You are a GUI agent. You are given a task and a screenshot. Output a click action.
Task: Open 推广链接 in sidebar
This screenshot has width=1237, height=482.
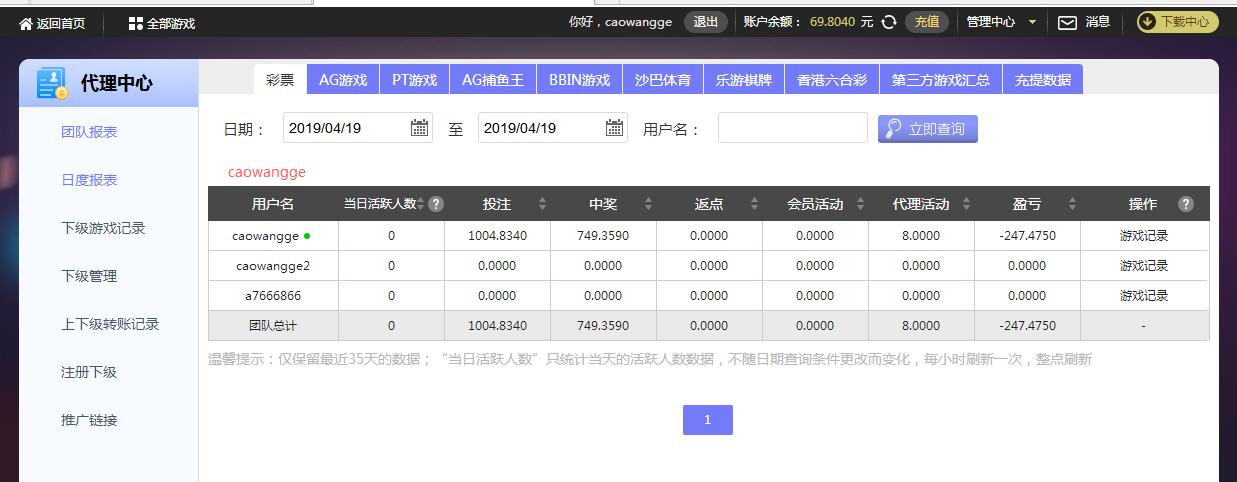(x=89, y=420)
